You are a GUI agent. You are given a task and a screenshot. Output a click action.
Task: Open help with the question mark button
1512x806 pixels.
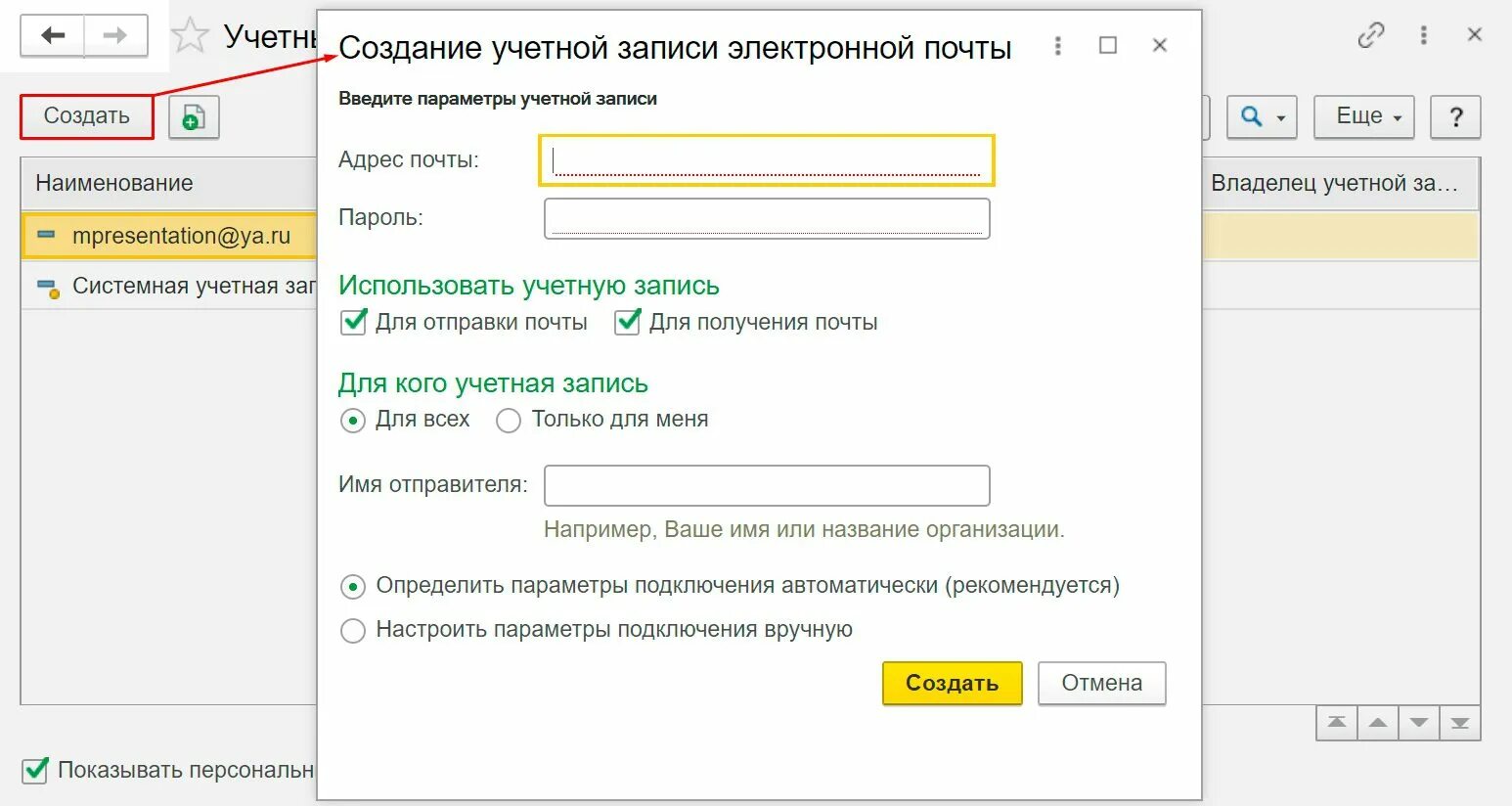click(x=1455, y=117)
